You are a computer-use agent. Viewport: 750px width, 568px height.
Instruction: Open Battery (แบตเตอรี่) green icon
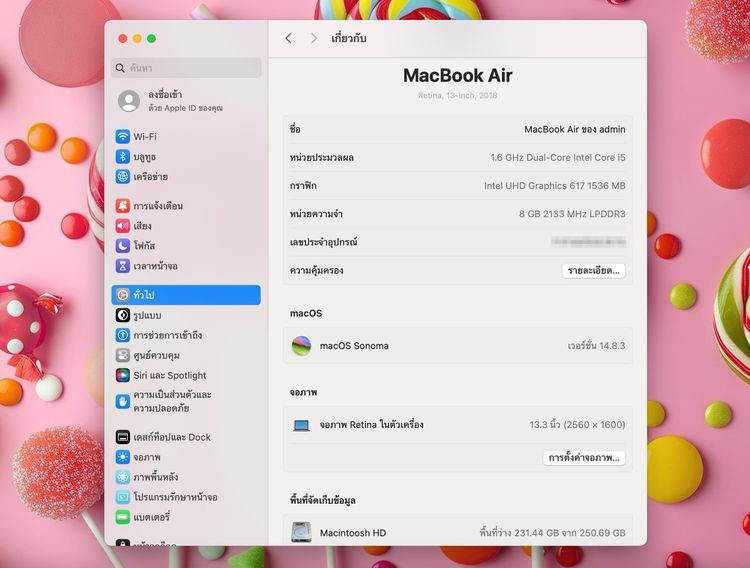click(x=123, y=517)
